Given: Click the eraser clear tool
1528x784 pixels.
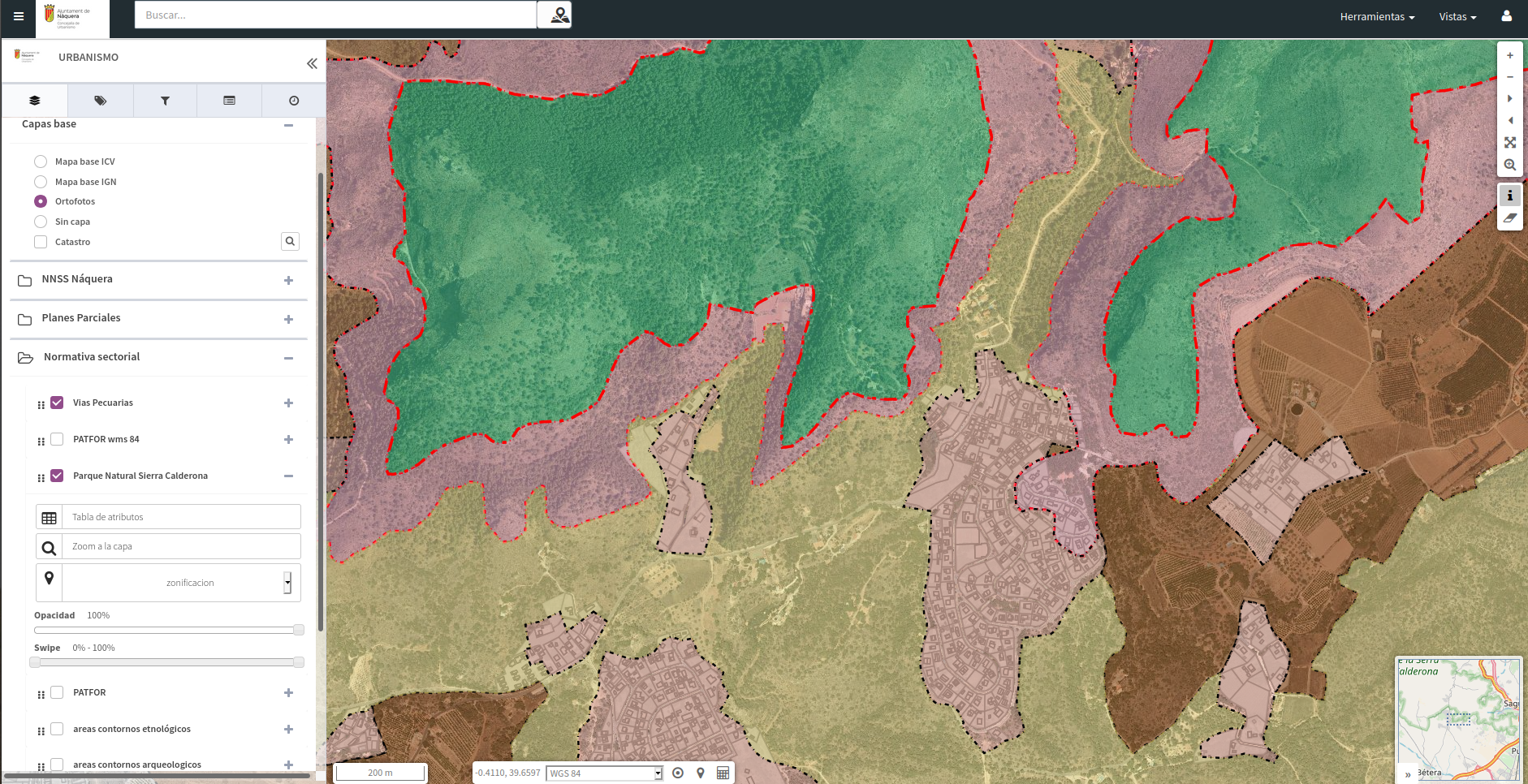Looking at the screenshot, I should (1509, 218).
